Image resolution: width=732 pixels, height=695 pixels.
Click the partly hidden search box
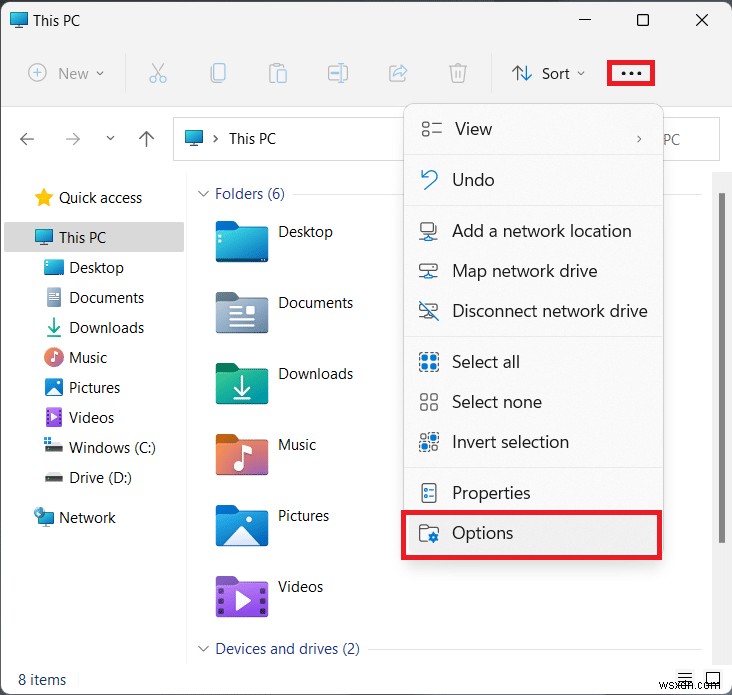[691, 139]
